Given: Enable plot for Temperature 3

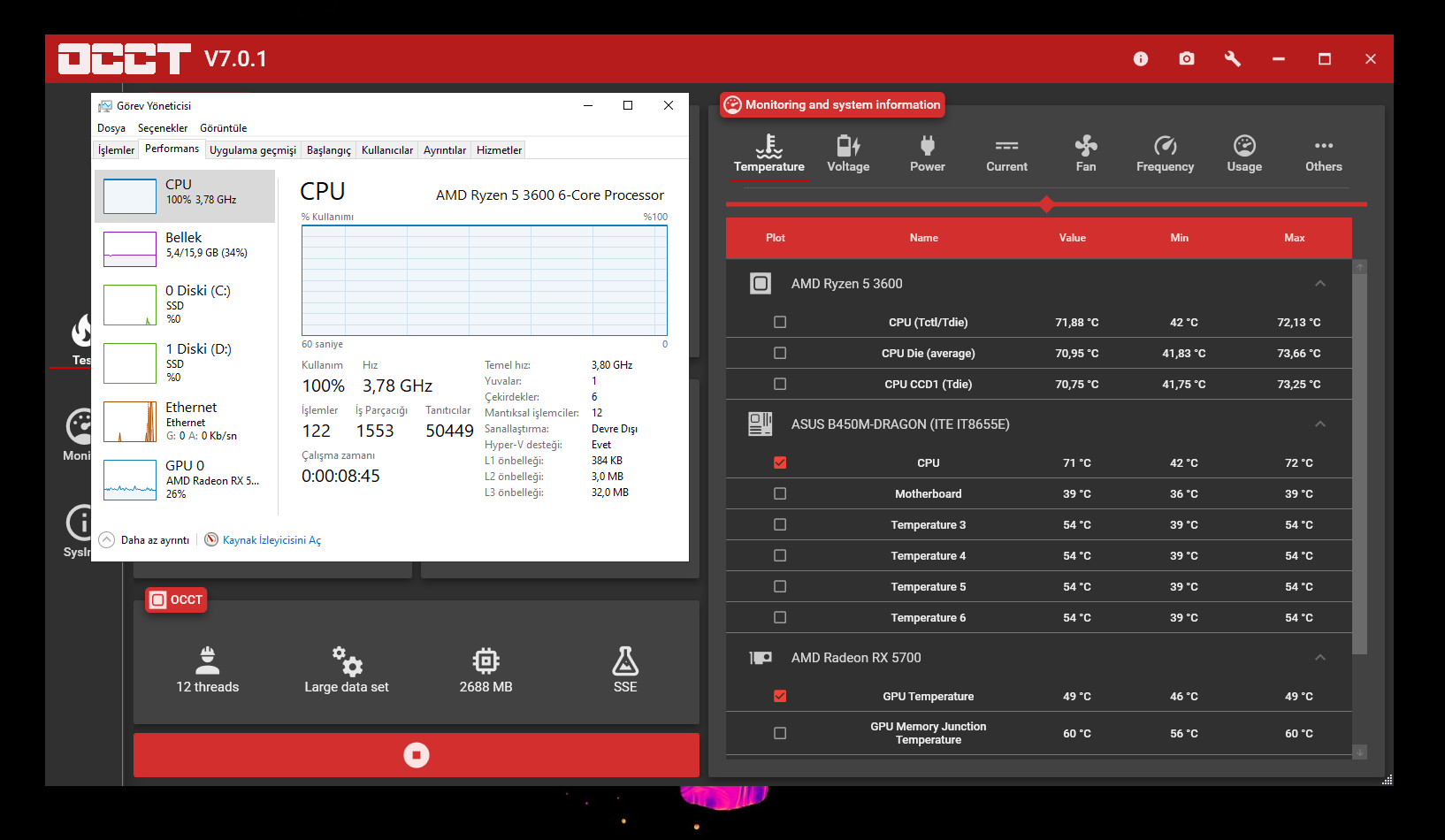Looking at the screenshot, I should pyautogui.click(x=780, y=524).
